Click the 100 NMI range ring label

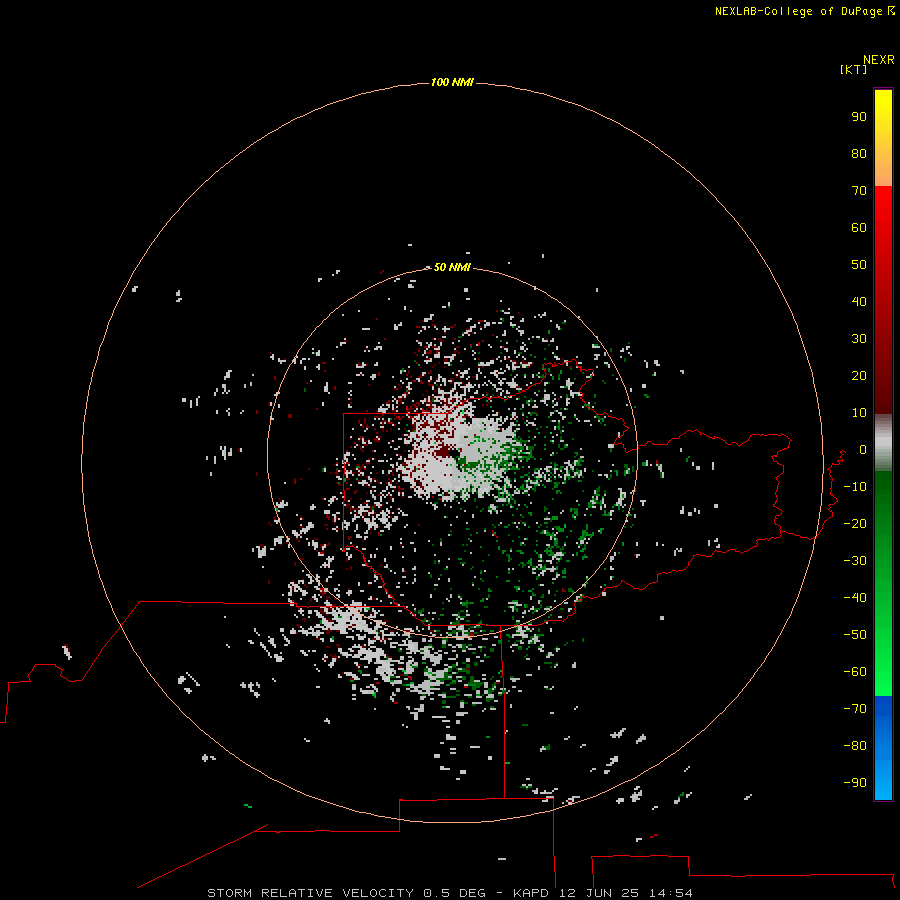(x=452, y=83)
